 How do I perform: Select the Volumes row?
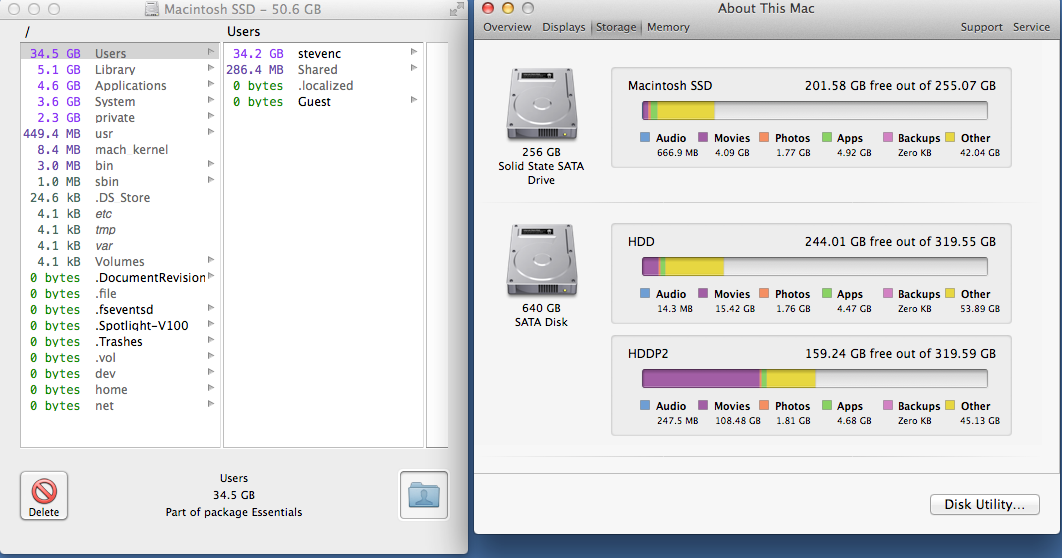(120, 261)
